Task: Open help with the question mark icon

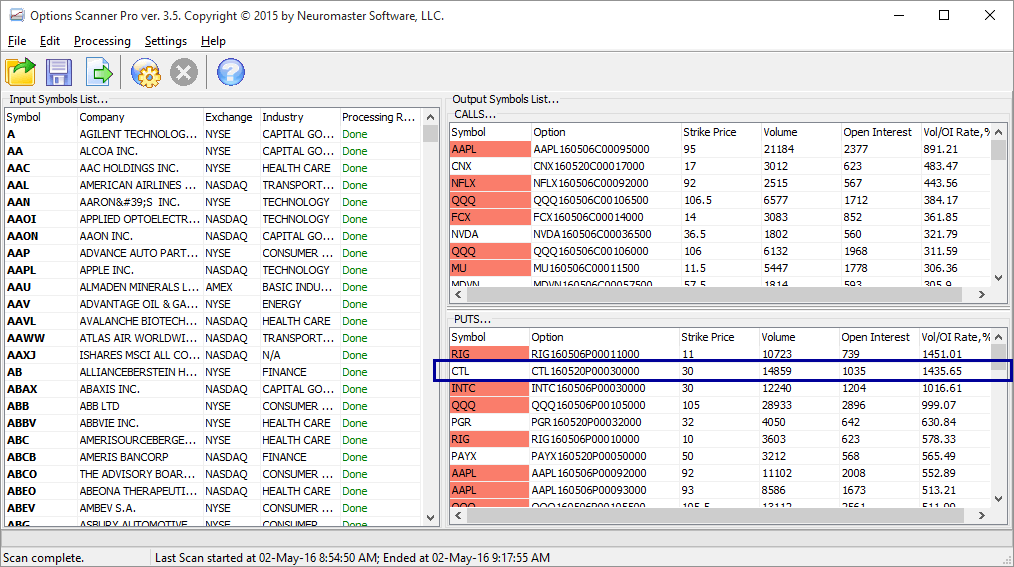Action: pyautogui.click(x=230, y=72)
